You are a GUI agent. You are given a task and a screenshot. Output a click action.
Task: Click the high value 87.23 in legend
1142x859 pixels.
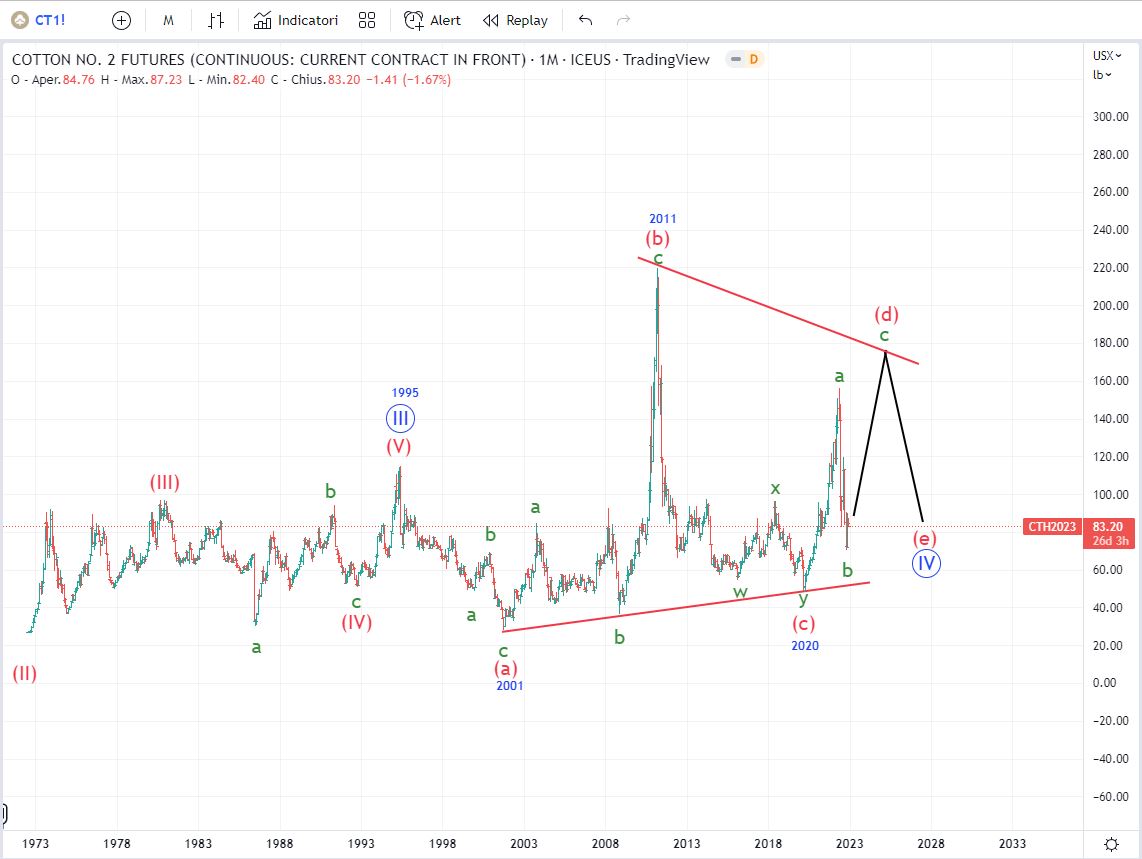click(x=166, y=80)
